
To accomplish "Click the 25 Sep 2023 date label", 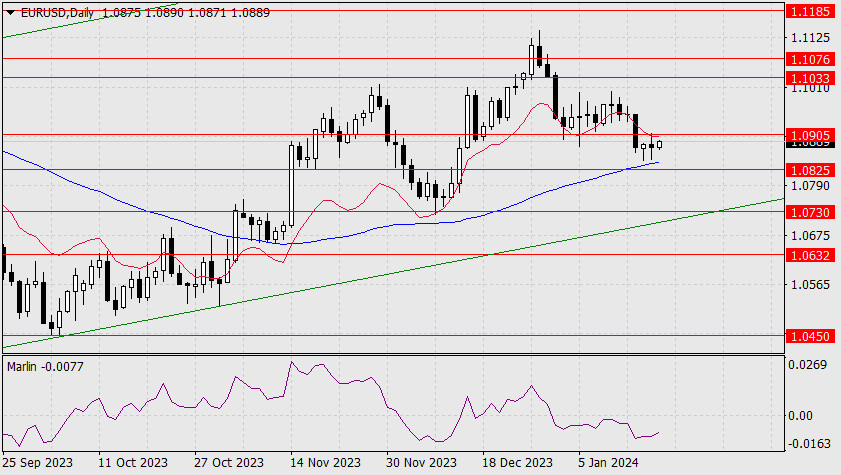I will tap(38, 462).
